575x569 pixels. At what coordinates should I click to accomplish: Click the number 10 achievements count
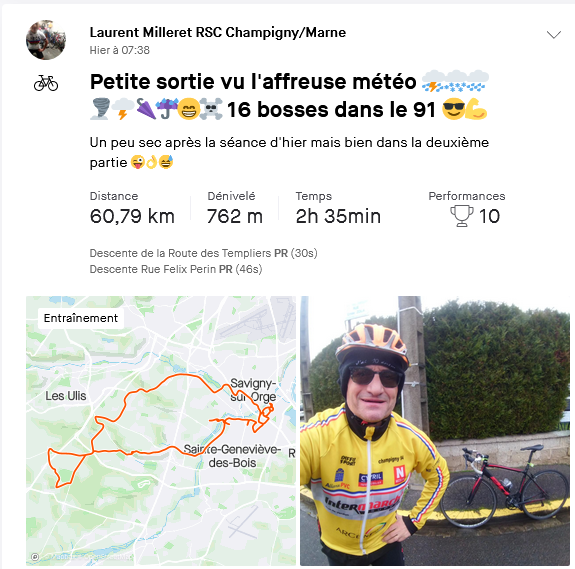pyautogui.click(x=489, y=216)
